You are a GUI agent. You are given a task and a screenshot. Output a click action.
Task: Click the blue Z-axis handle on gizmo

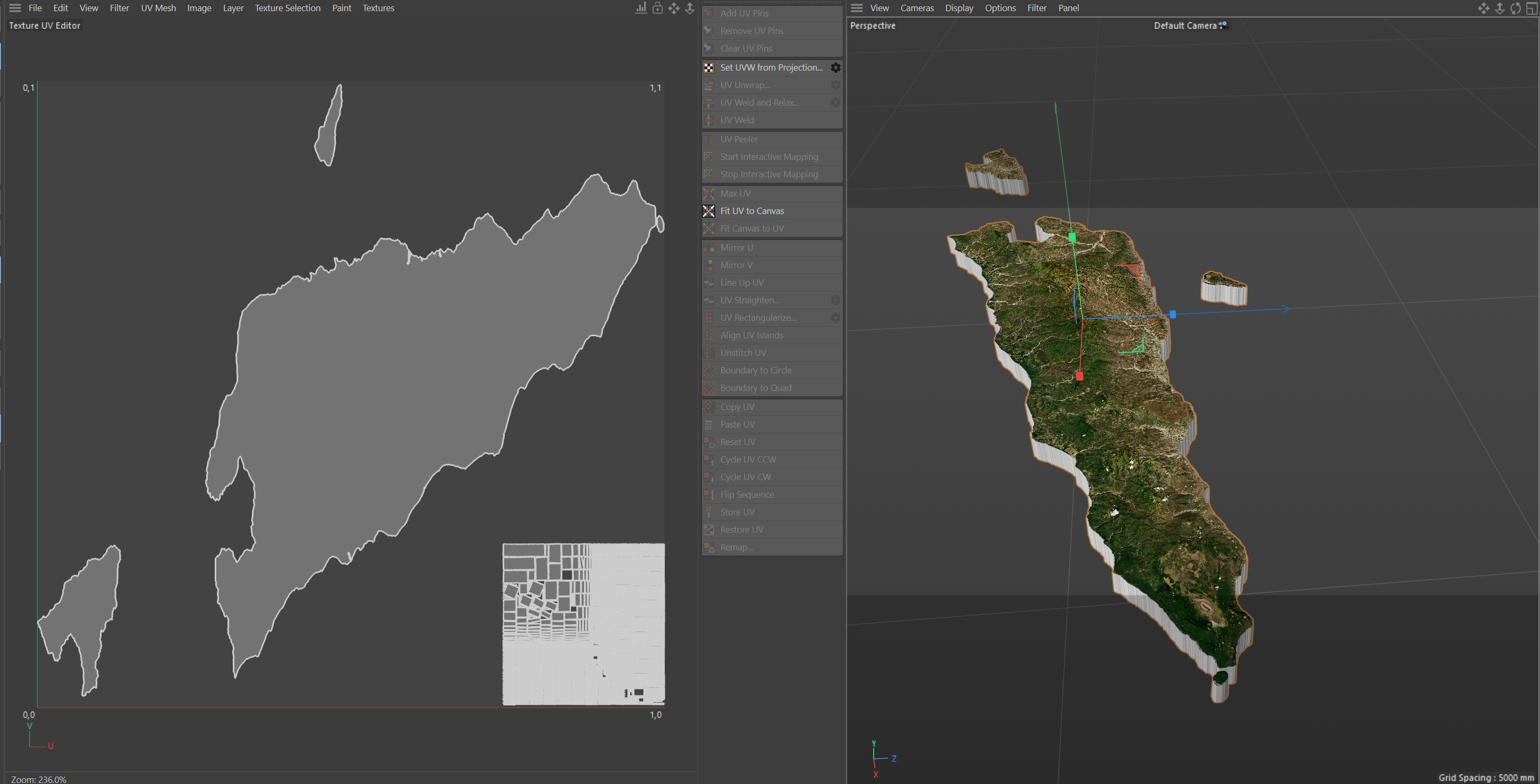coord(1172,314)
